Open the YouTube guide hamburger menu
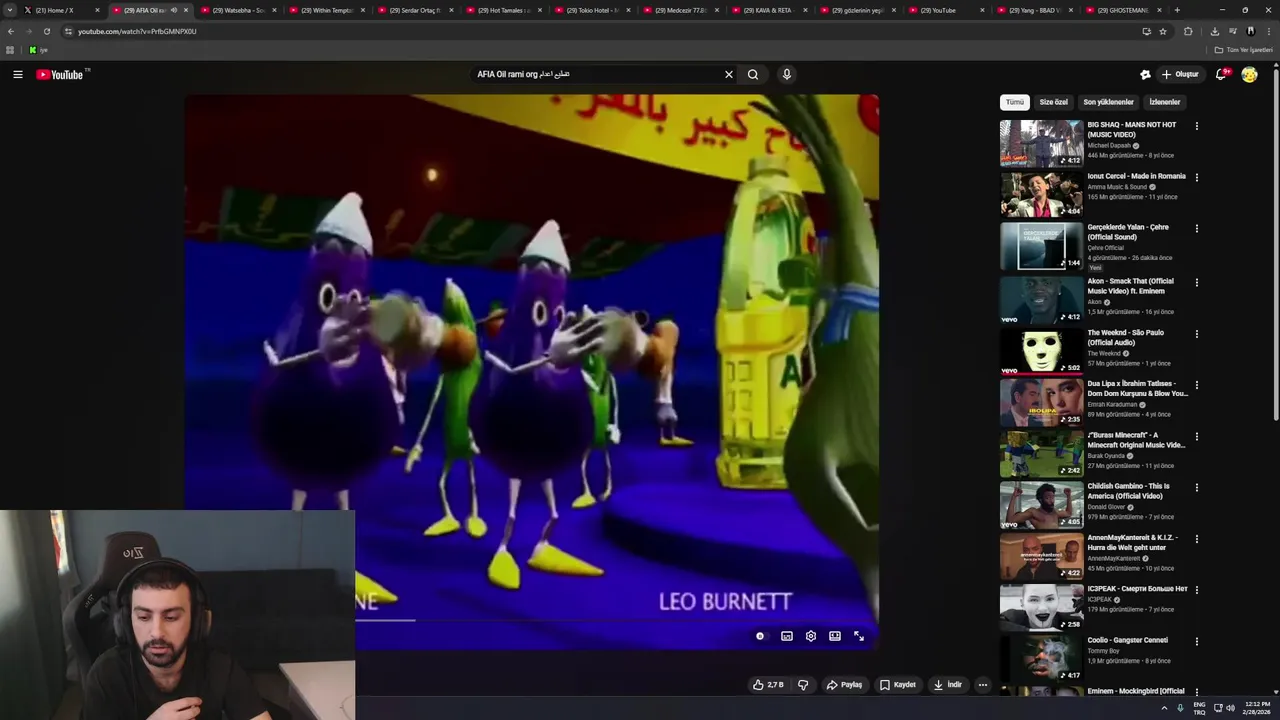The image size is (1280, 720). coord(17,74)
